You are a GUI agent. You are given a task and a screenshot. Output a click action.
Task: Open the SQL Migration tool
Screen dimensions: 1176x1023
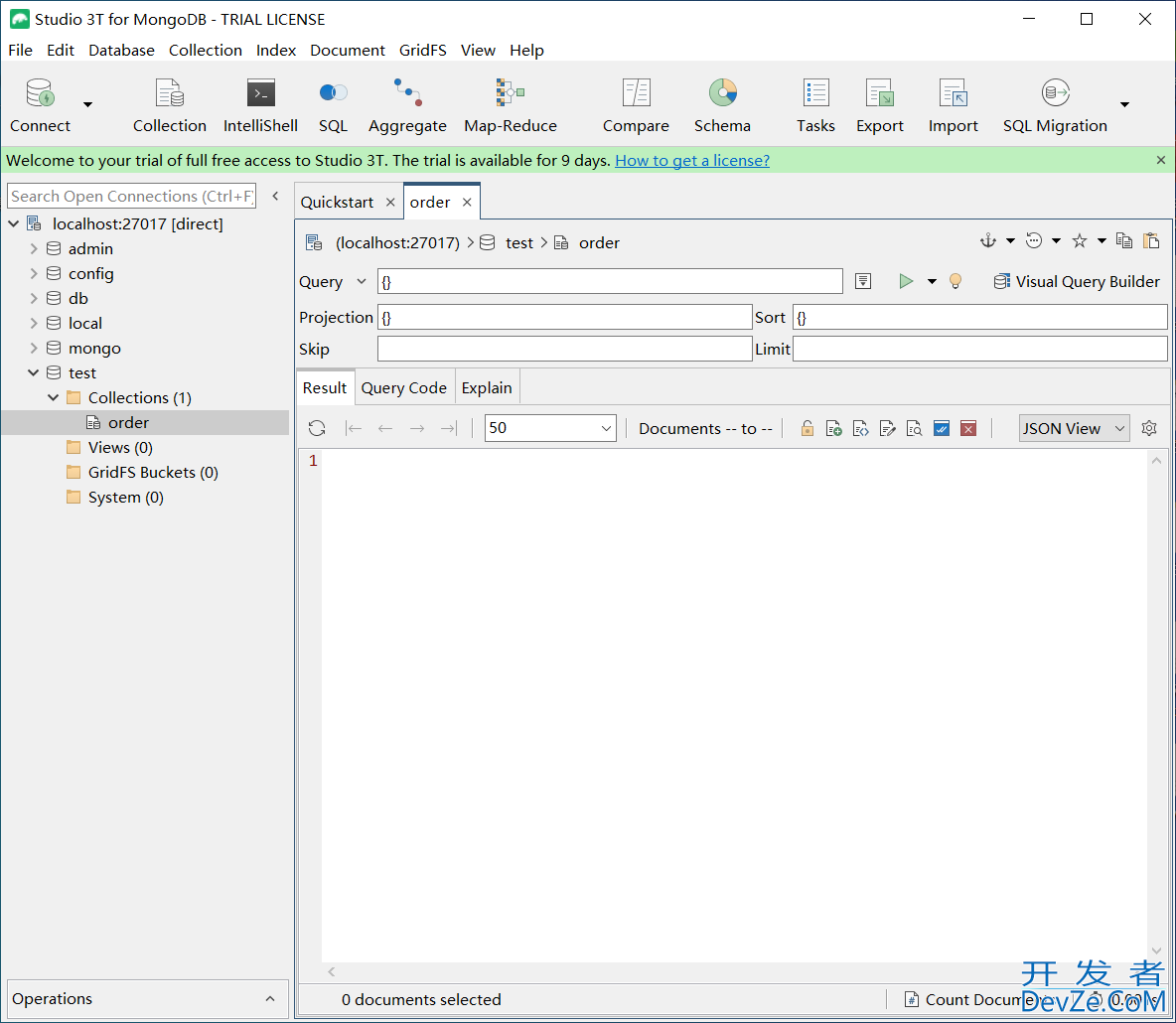point(1055,105)
